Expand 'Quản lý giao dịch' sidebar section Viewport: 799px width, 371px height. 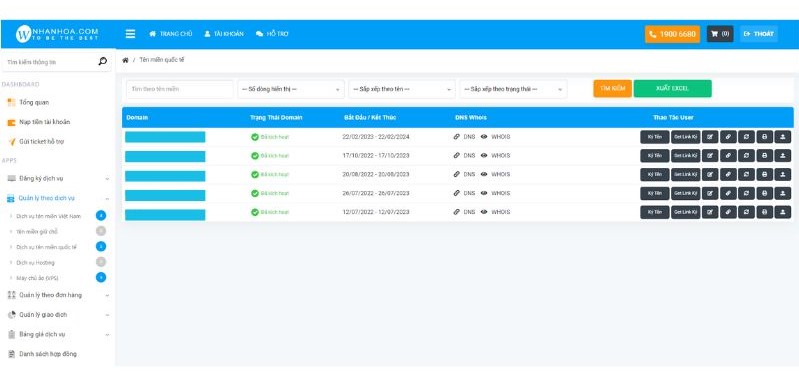click(x=58, y=315)
